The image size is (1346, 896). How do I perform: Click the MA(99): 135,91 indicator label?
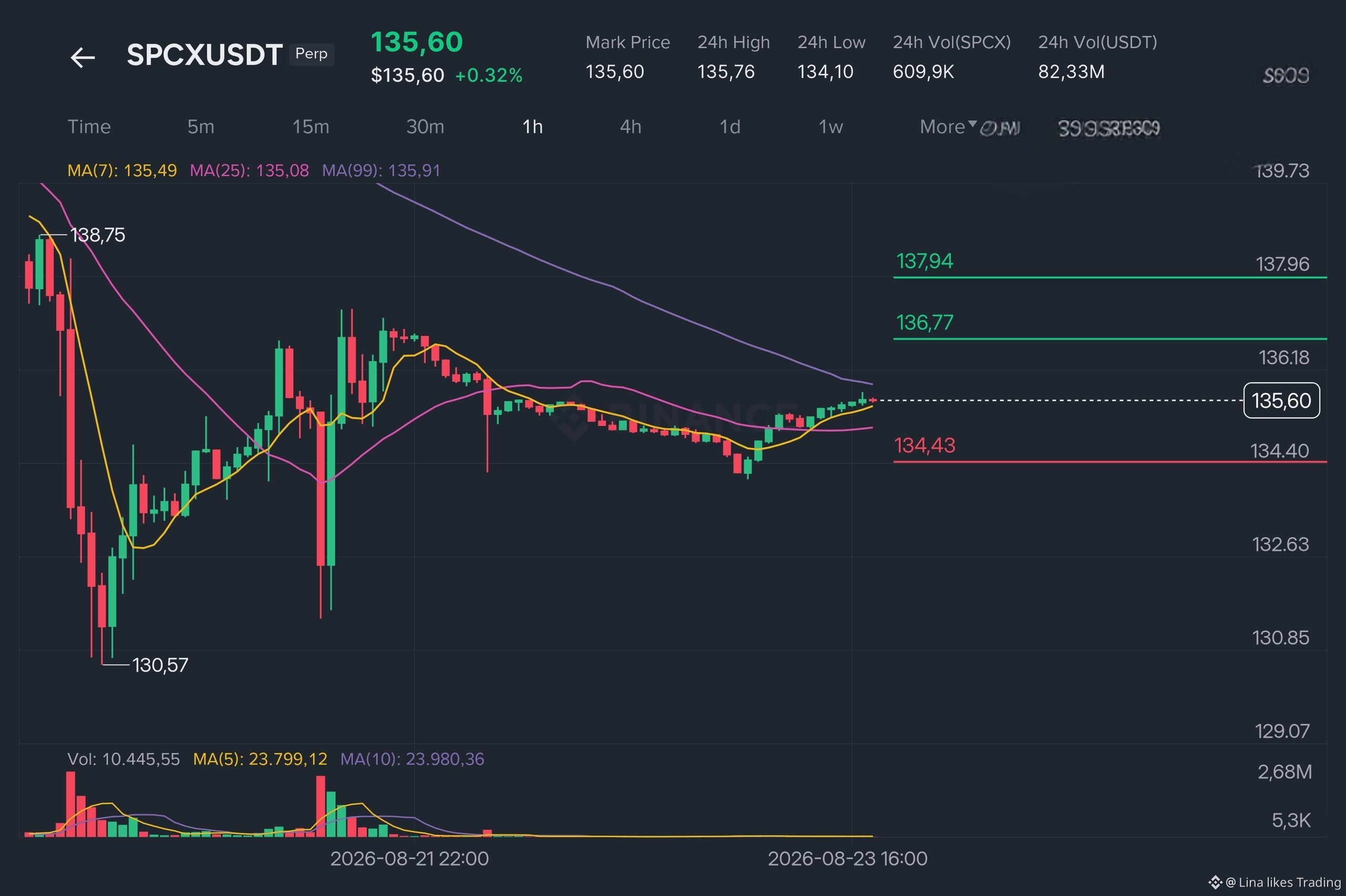[381, 170]
